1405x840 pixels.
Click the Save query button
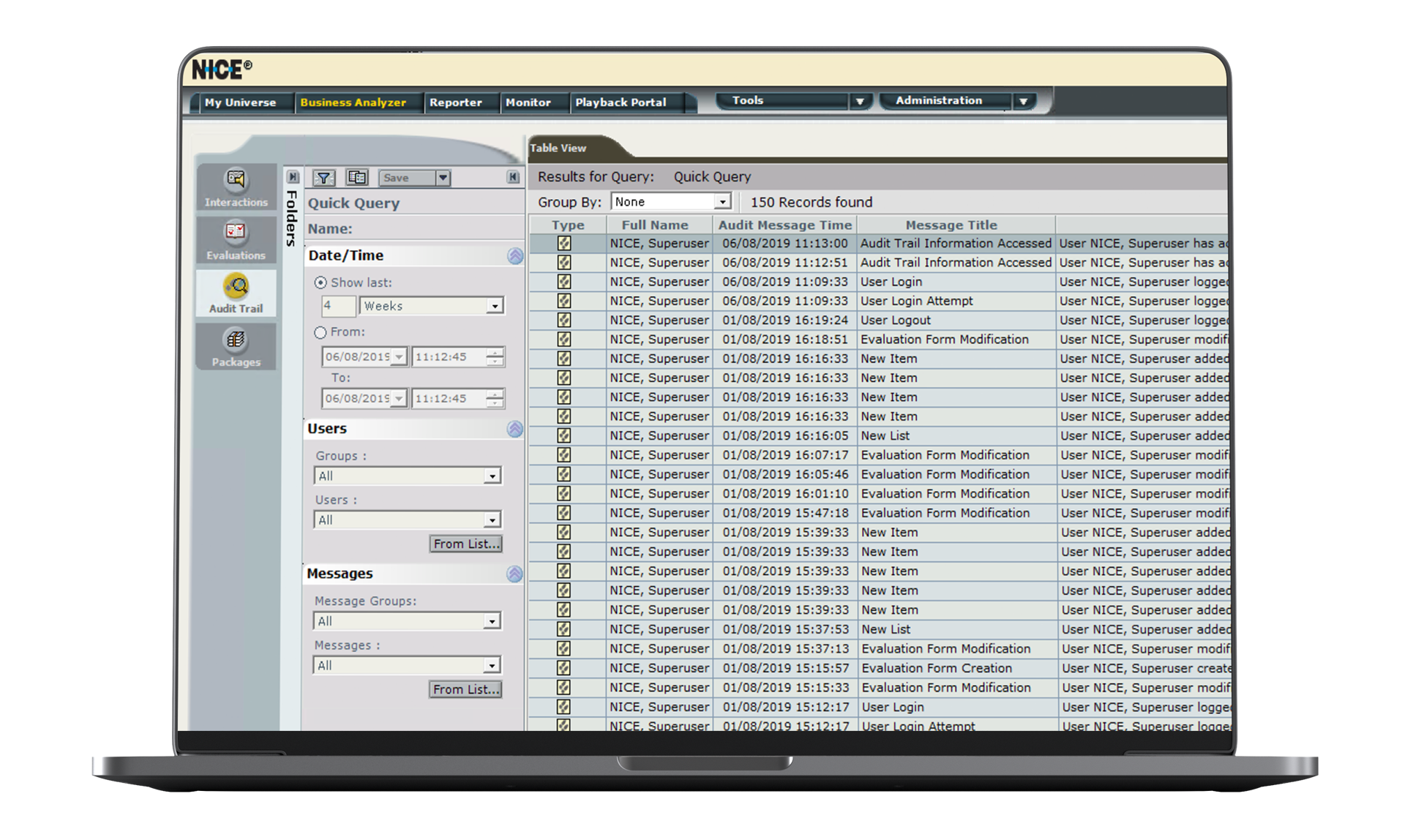point(407,178)
